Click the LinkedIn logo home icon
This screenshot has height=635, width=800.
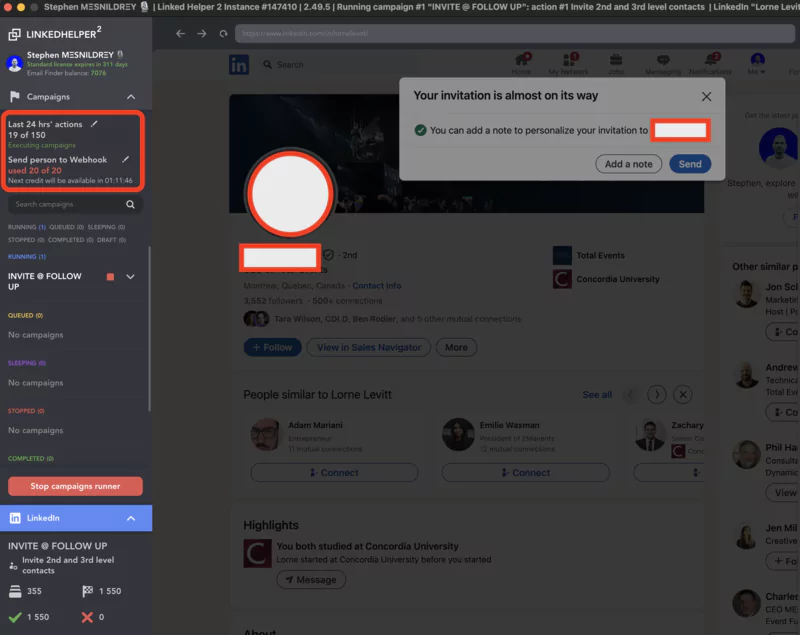click(239, 65)
